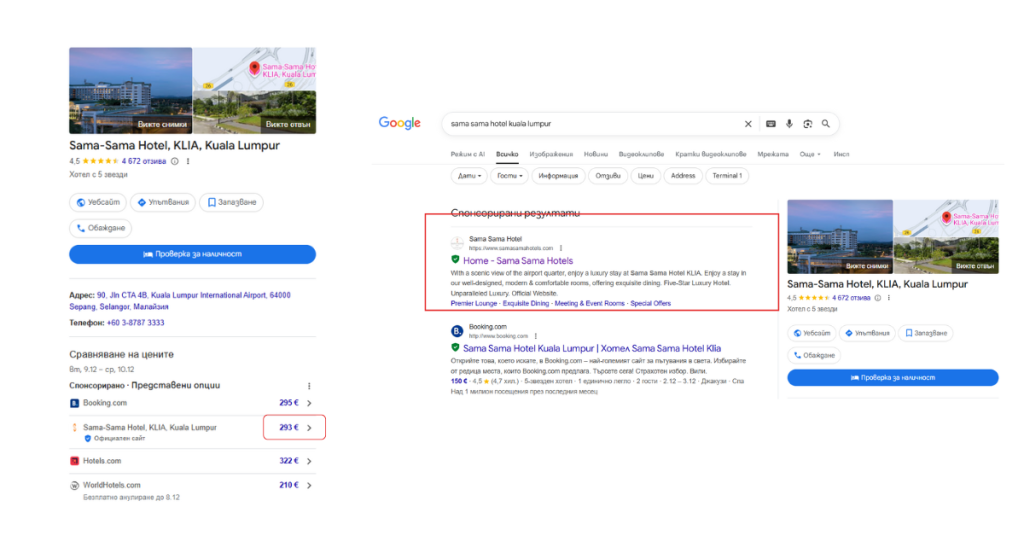Click the hotel phone number +60 3-8787 3333
Image resolution: width=1024 pixels, height=536 pixels.
[136, 323]
